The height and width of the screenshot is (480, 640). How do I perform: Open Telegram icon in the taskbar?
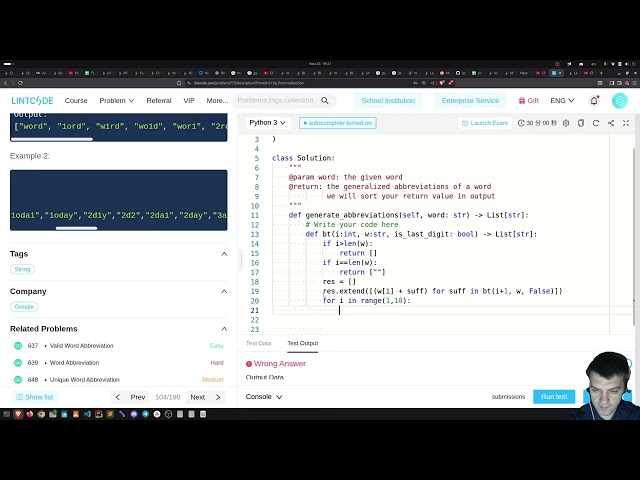click(145, 414)
